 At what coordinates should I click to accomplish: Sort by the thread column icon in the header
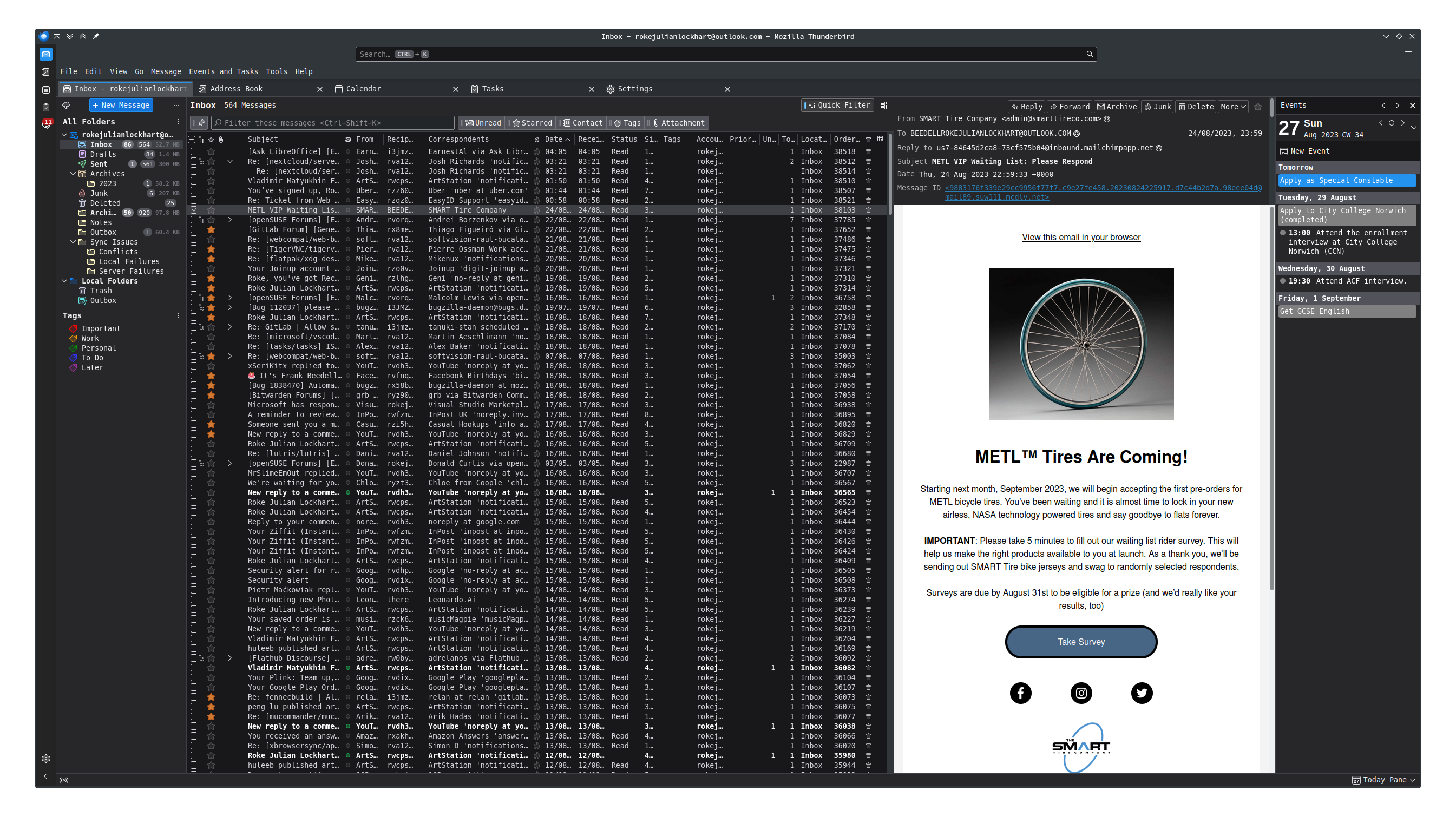201,140
